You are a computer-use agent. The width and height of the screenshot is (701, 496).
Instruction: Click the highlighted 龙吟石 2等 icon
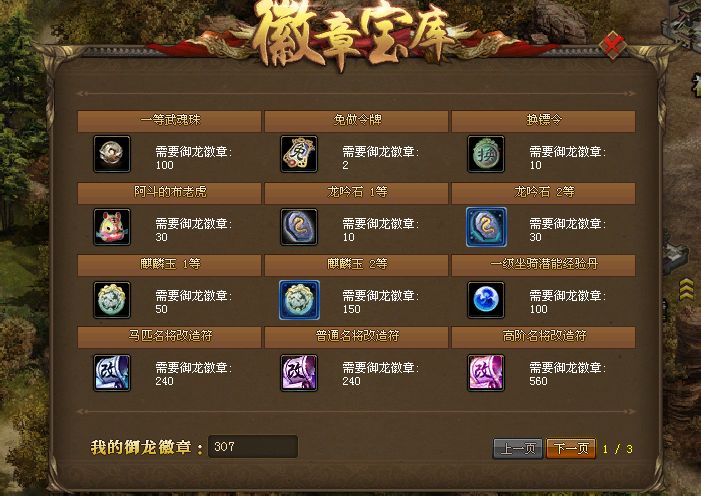click(x=486, y=227)
